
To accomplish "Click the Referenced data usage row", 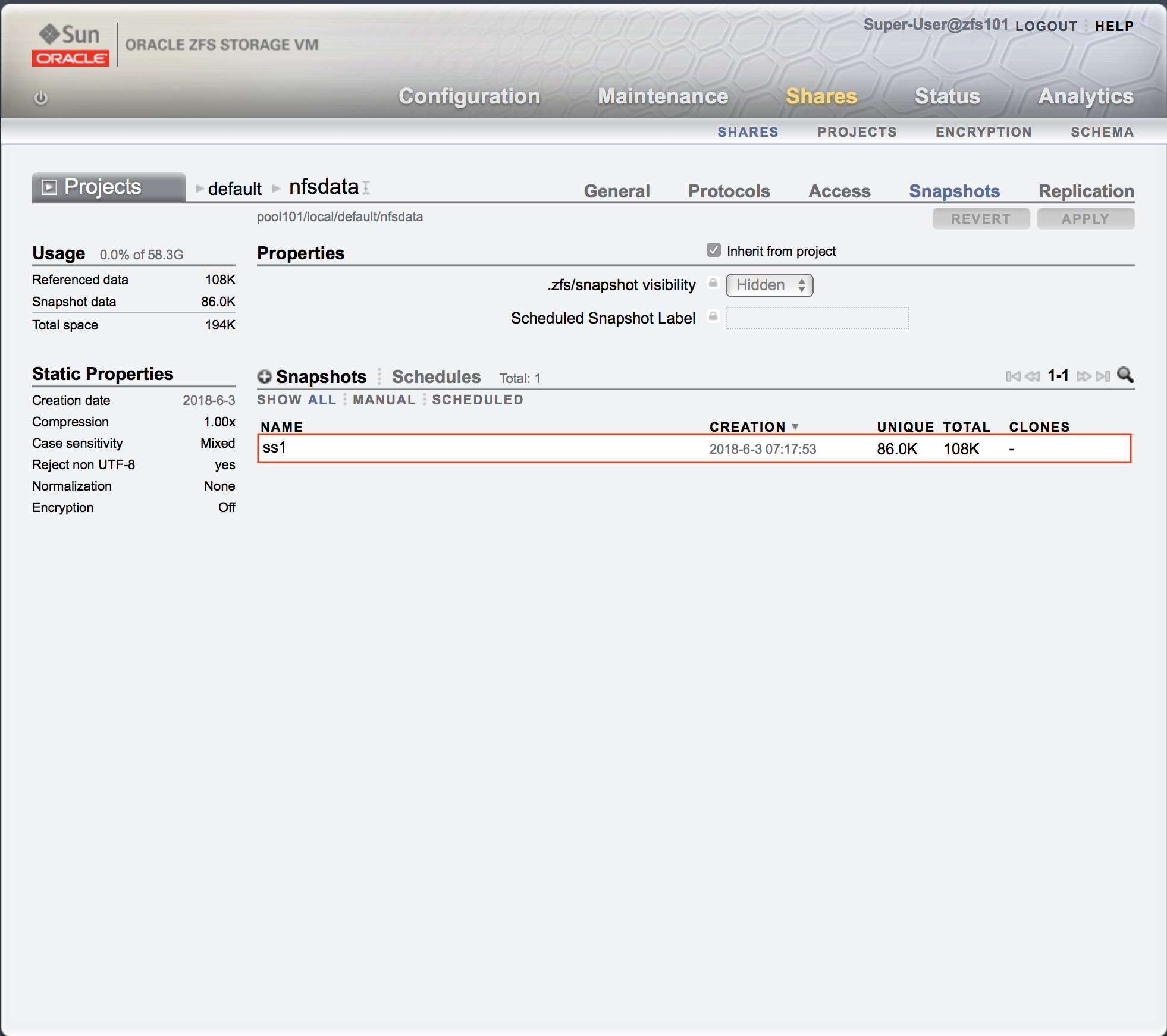I will pos(134,280).
